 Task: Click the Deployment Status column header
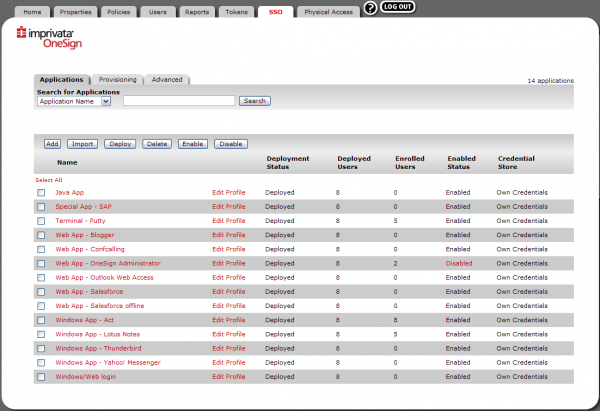pos(288,163)
